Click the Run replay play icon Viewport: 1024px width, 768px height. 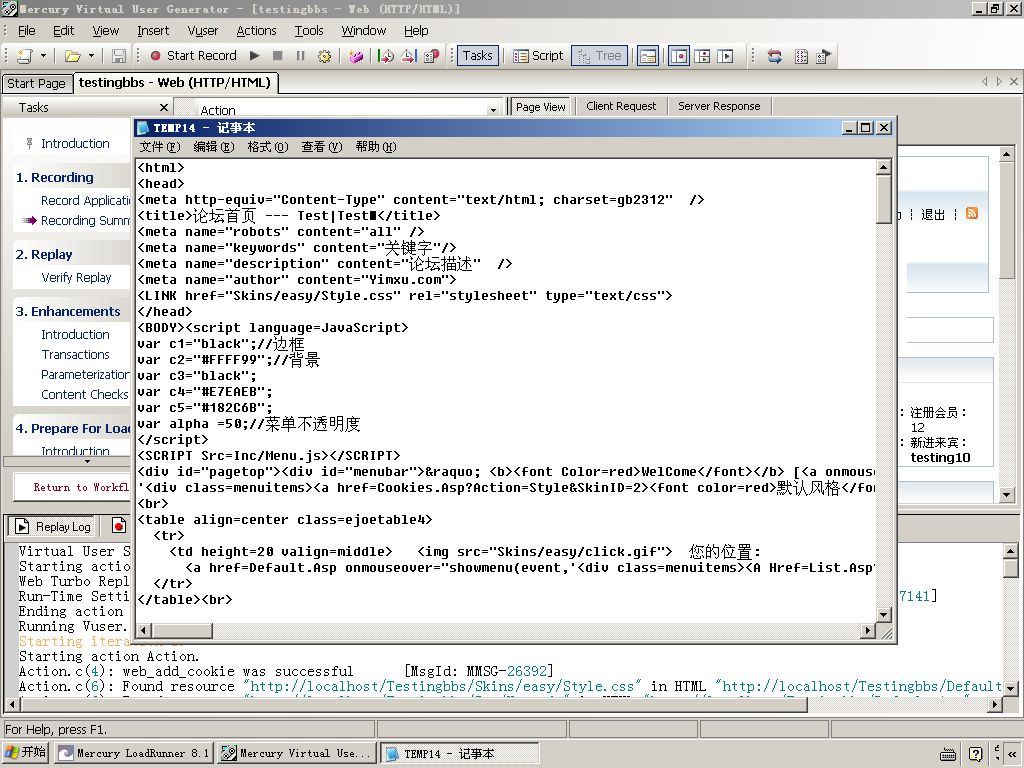click(x=255, y=56)
